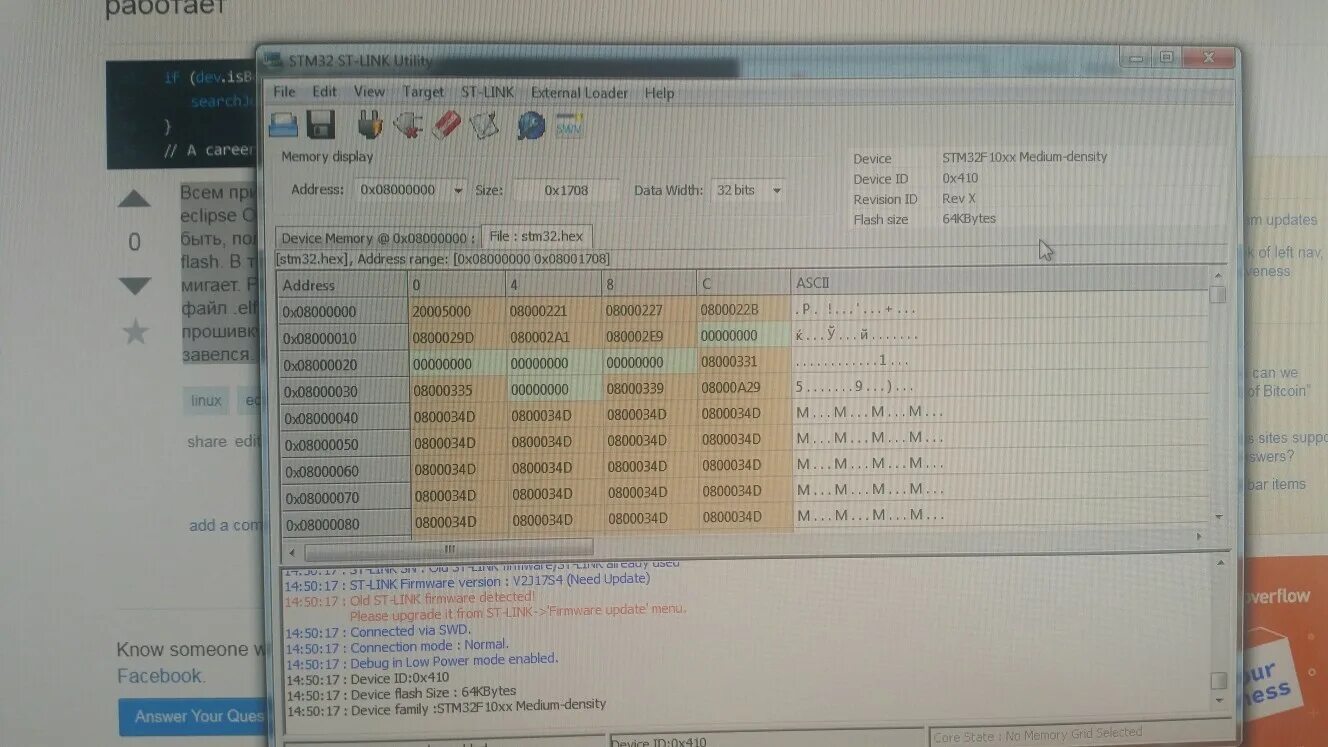Program and verify toolbar icon
The image size is (1328, 747).
click(484, 125)
